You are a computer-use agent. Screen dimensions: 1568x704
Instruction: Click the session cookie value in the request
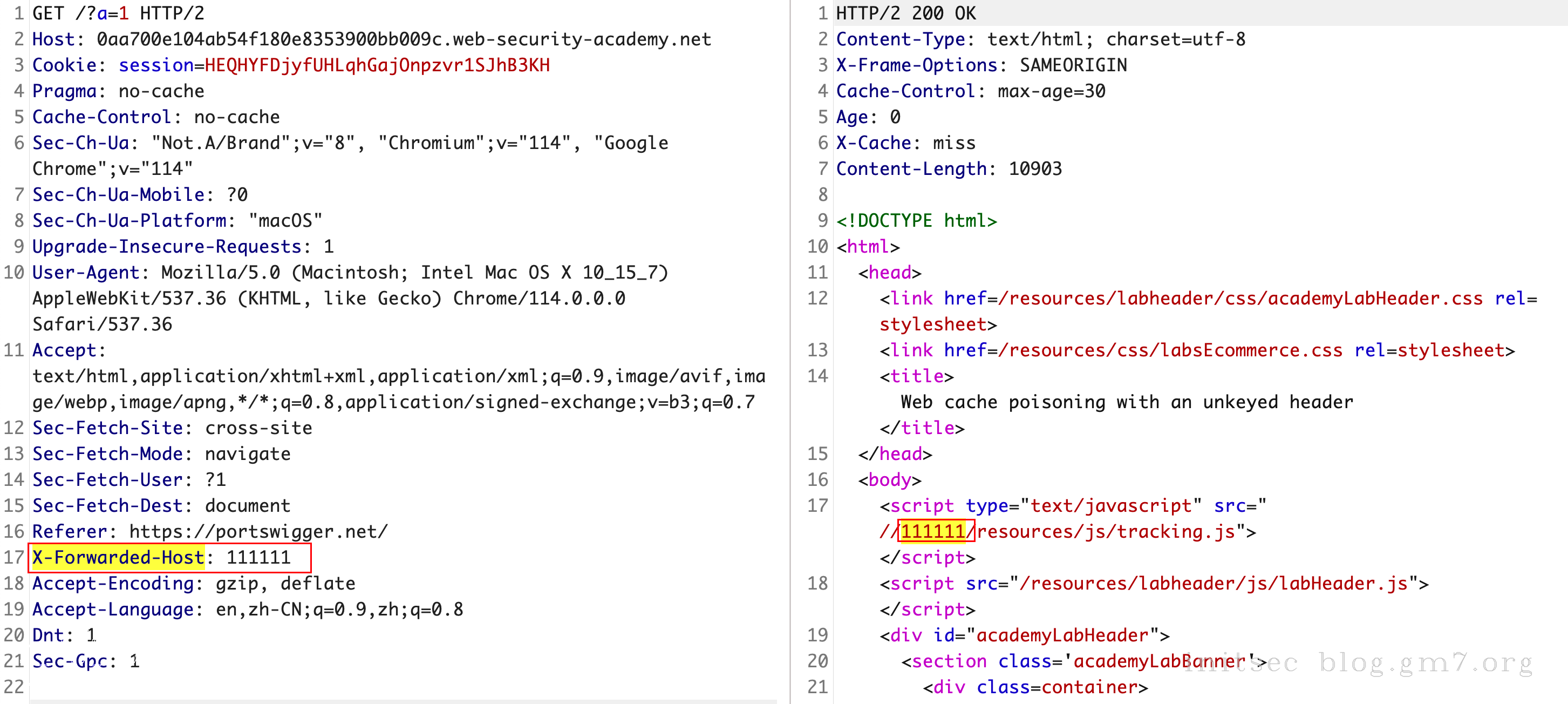tap(377, 65)
